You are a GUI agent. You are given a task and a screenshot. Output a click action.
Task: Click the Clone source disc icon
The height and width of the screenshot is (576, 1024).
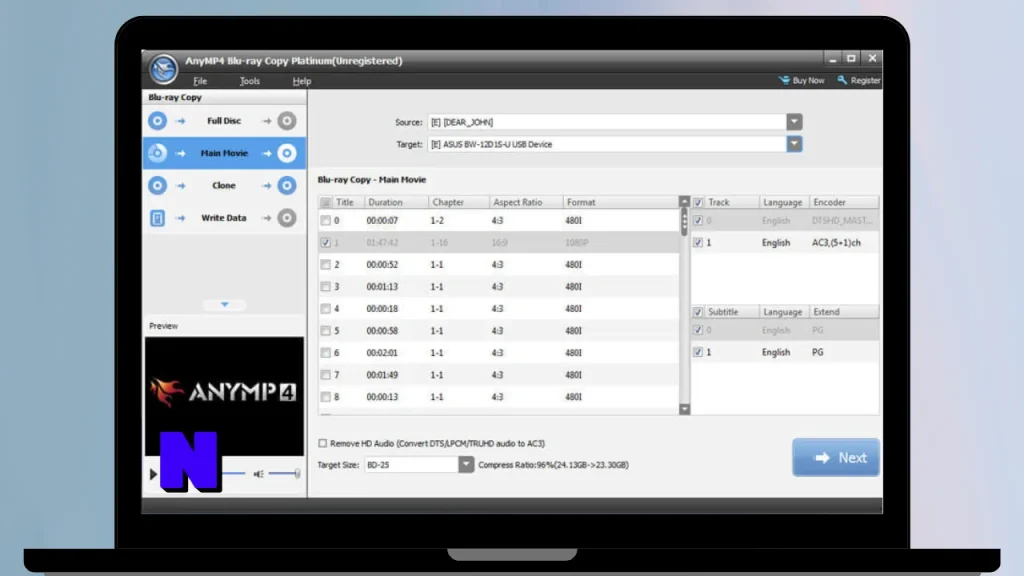pos(157,185)
